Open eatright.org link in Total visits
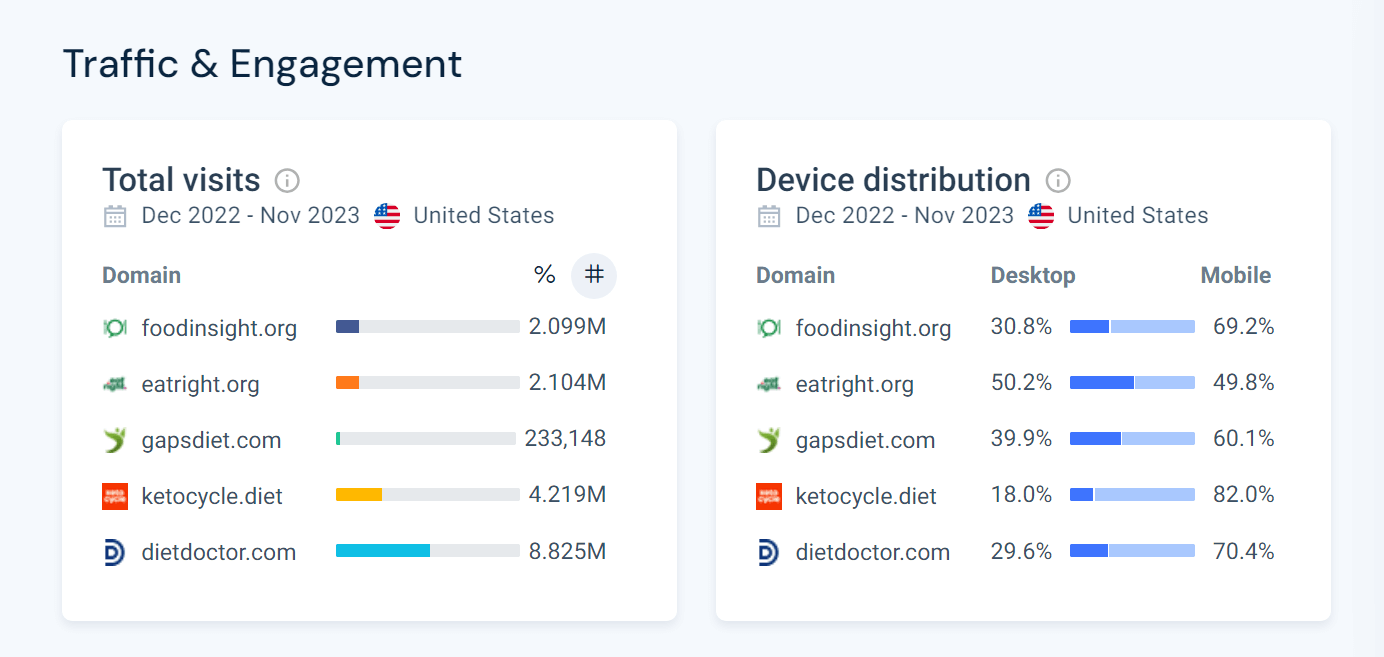 pyautogui.click(x=200, y=384)
